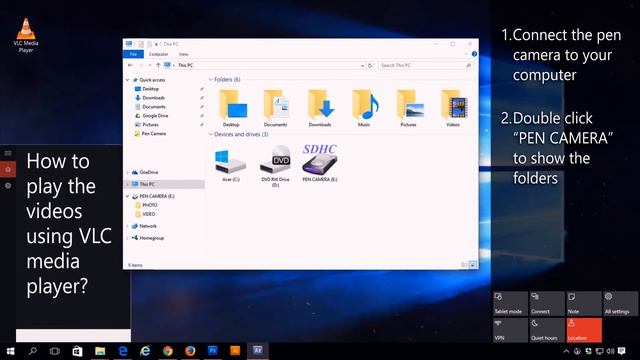
Task: Toggle the VPN quick action
Action: 510,330
